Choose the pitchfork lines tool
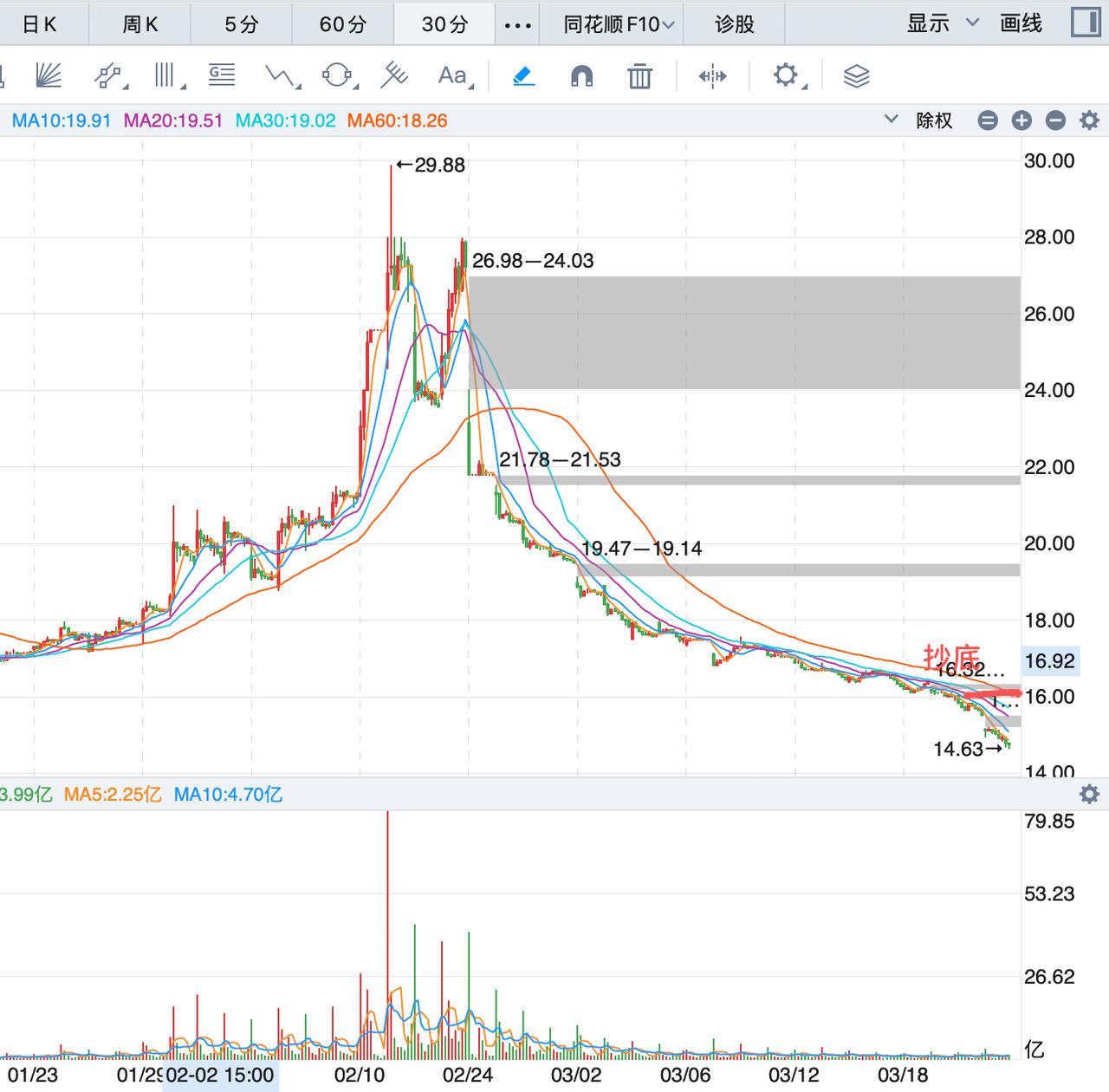This screenshot has height=1092, width=1109. click(394, 76)
